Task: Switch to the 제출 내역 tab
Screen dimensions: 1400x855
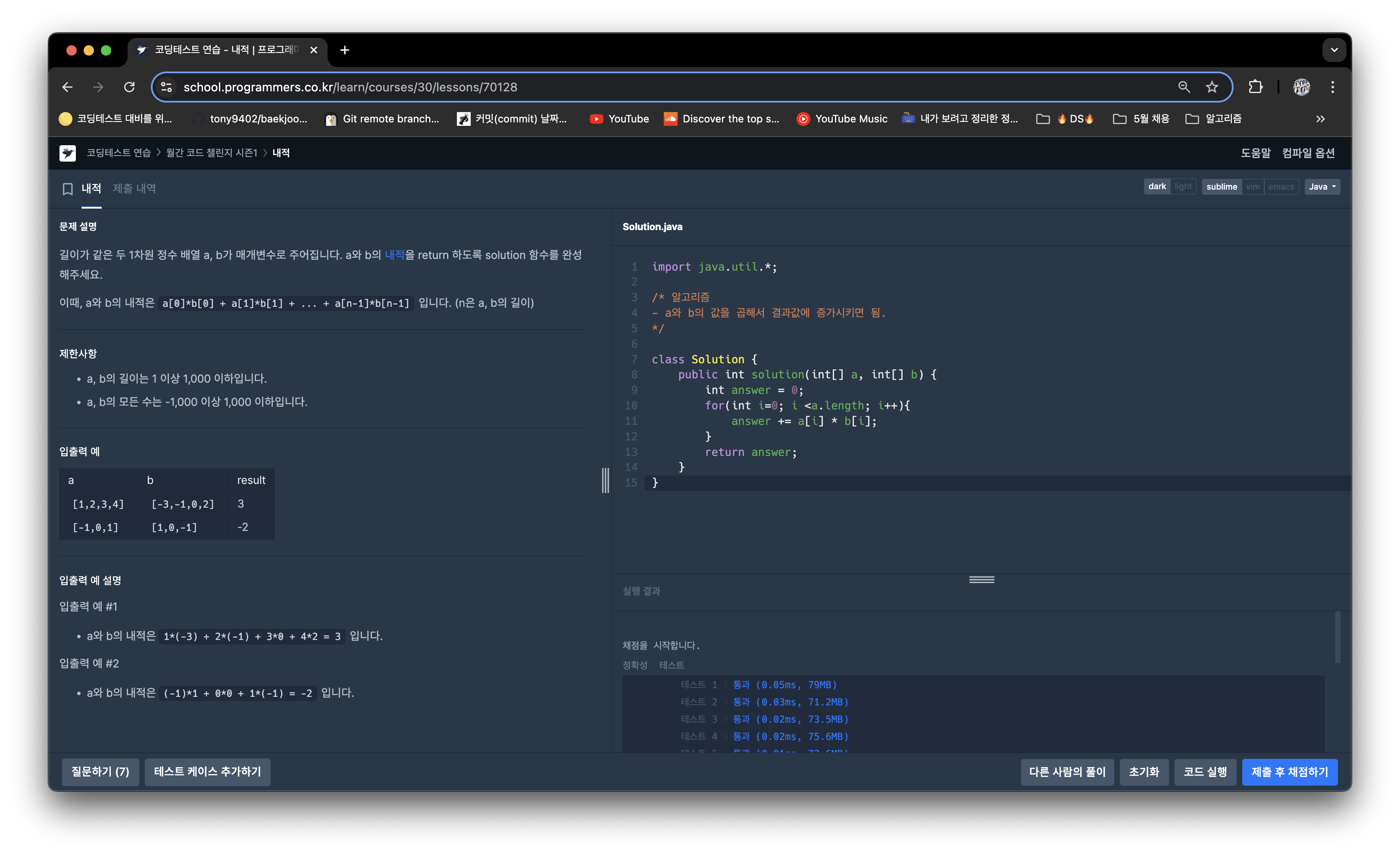Action: (134, 189)
